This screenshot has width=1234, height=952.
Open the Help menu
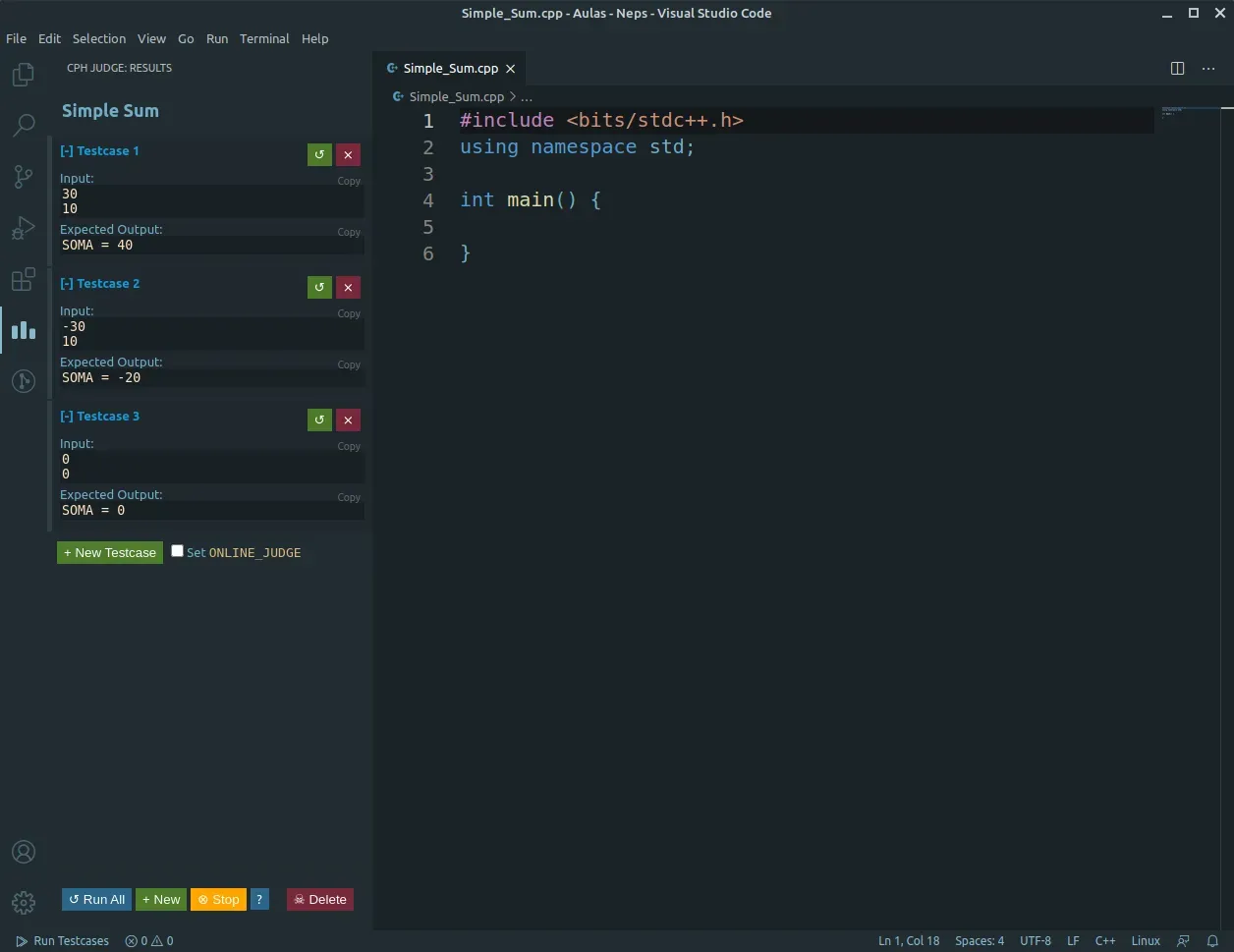point(314,38)
